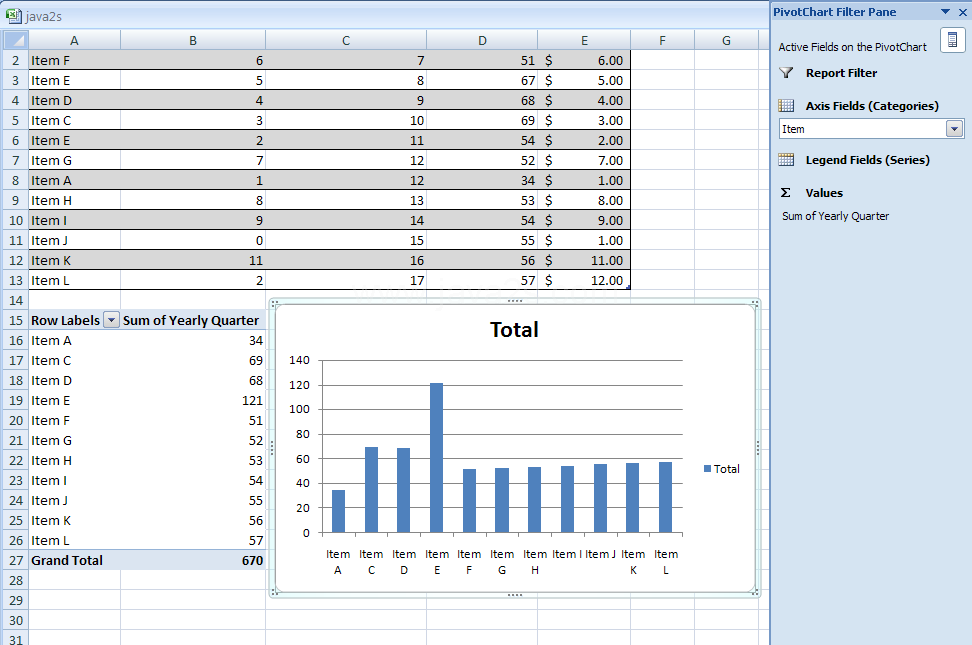Select the 670 grand total value
Screen dimensions: 972x645
pos(193,560)
